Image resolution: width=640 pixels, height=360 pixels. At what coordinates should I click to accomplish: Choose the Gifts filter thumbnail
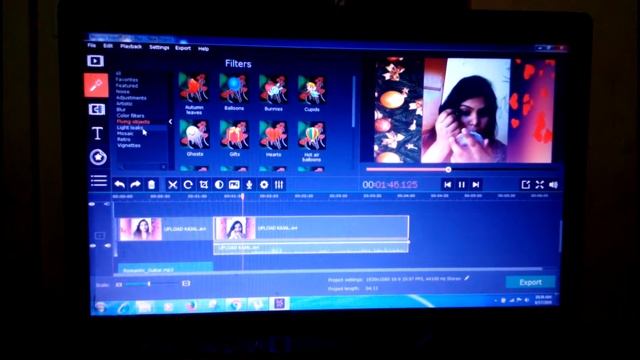234,135
